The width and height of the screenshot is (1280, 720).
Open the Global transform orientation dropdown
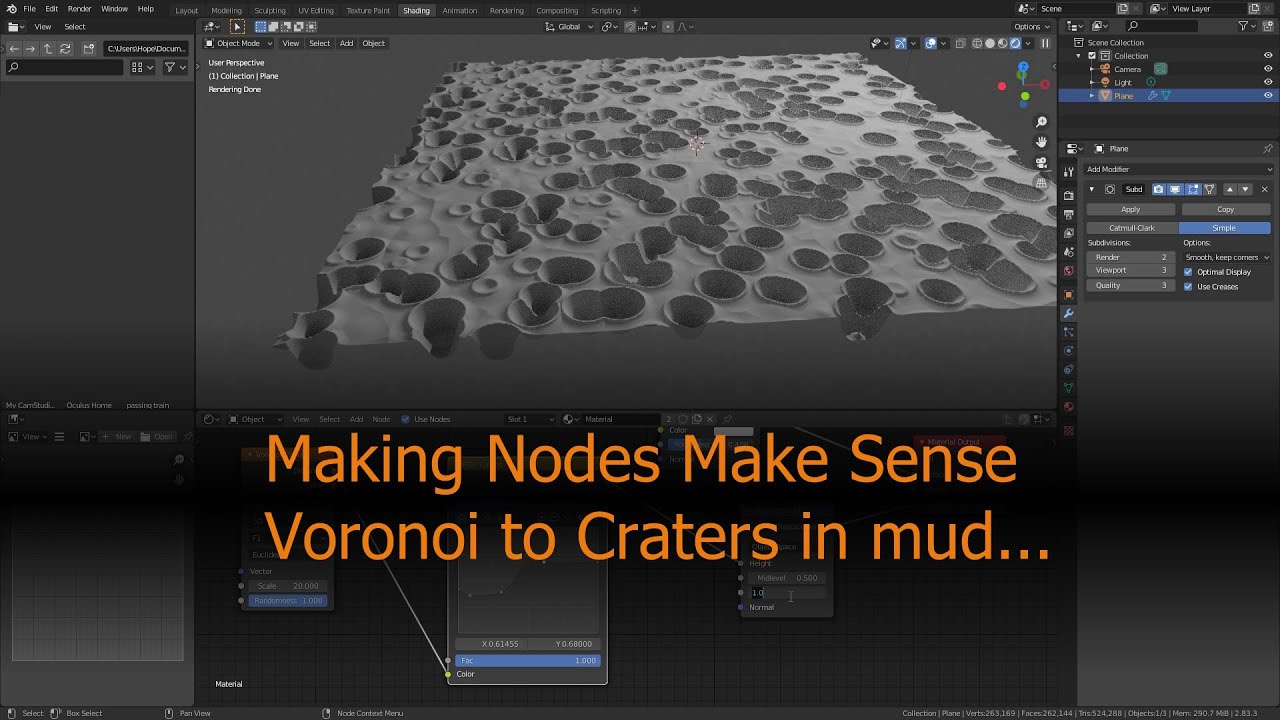tap(570, 26)
